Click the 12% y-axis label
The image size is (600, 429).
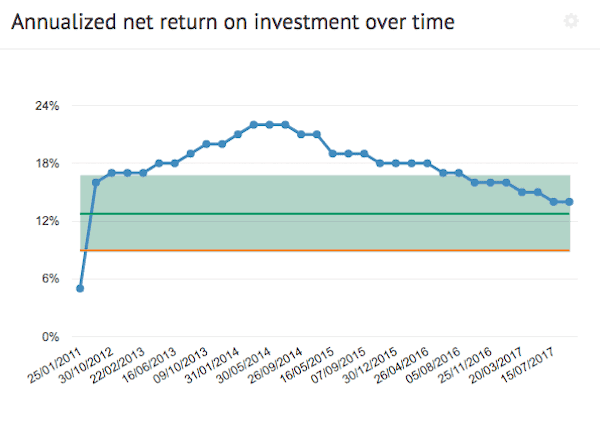pyautogui.click(x=49, y=221)
